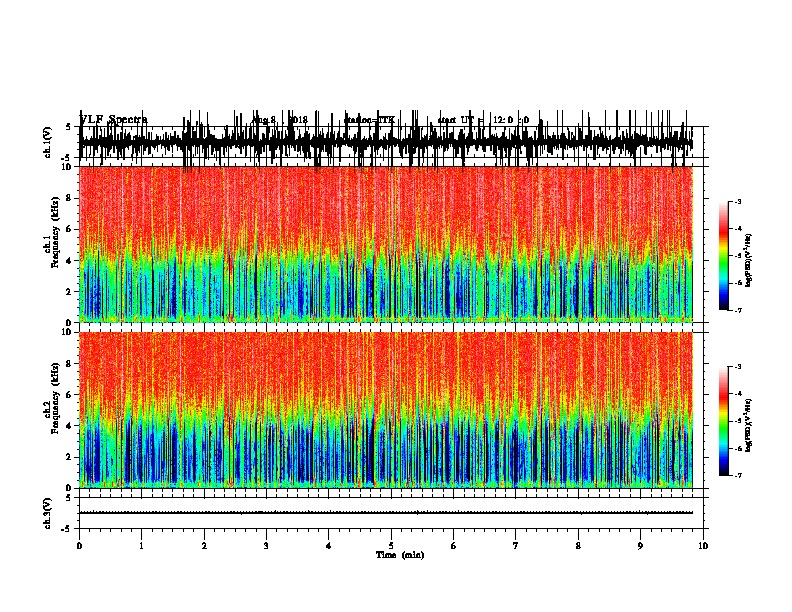Click the "5" tick on ch.3(V) axis
This screenshot has width=792, height=612.
click(68, 498)
